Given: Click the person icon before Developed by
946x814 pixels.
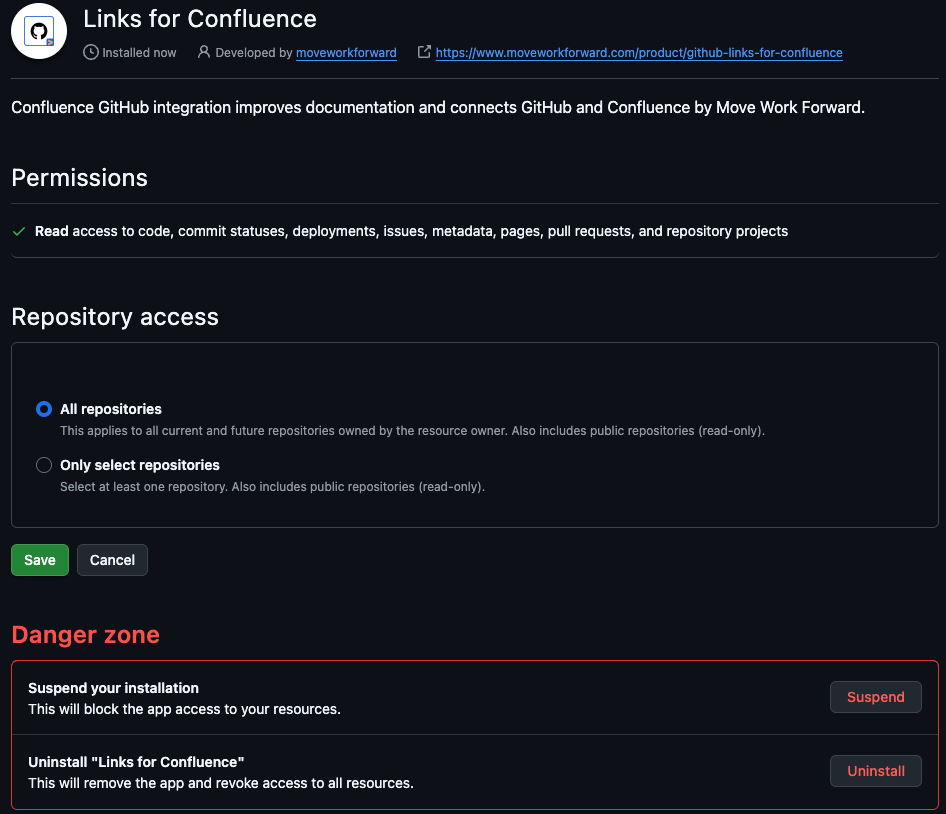Looking at the screenshot, I should point(204,52).
